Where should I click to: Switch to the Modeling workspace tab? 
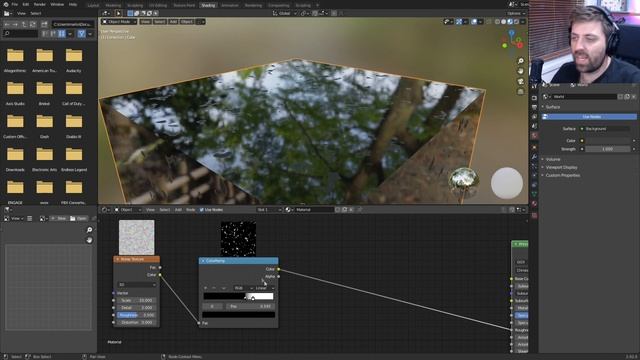[x=113, y=5]
